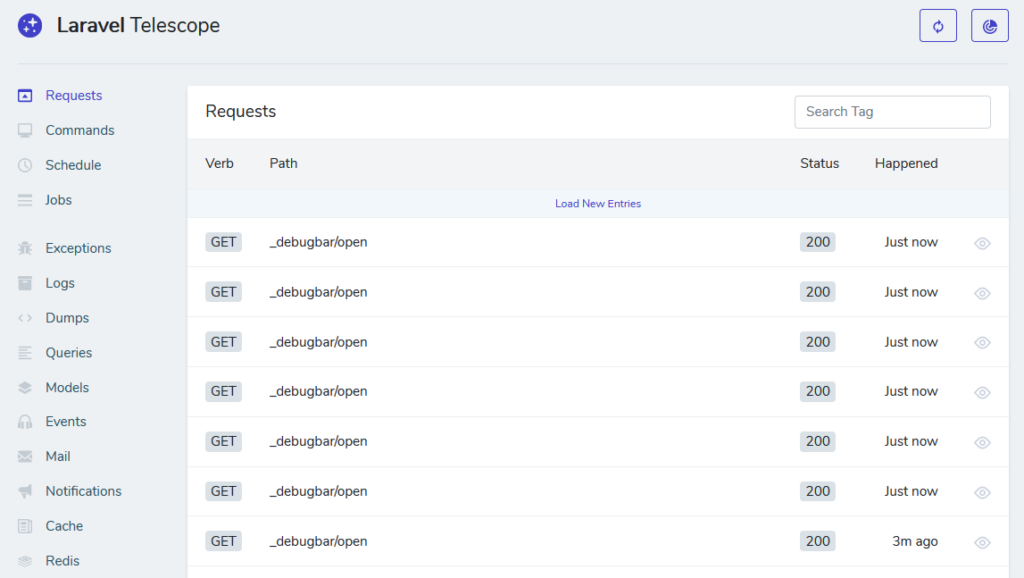Click the Laravel Telescope logo icon

coord(30,25)
